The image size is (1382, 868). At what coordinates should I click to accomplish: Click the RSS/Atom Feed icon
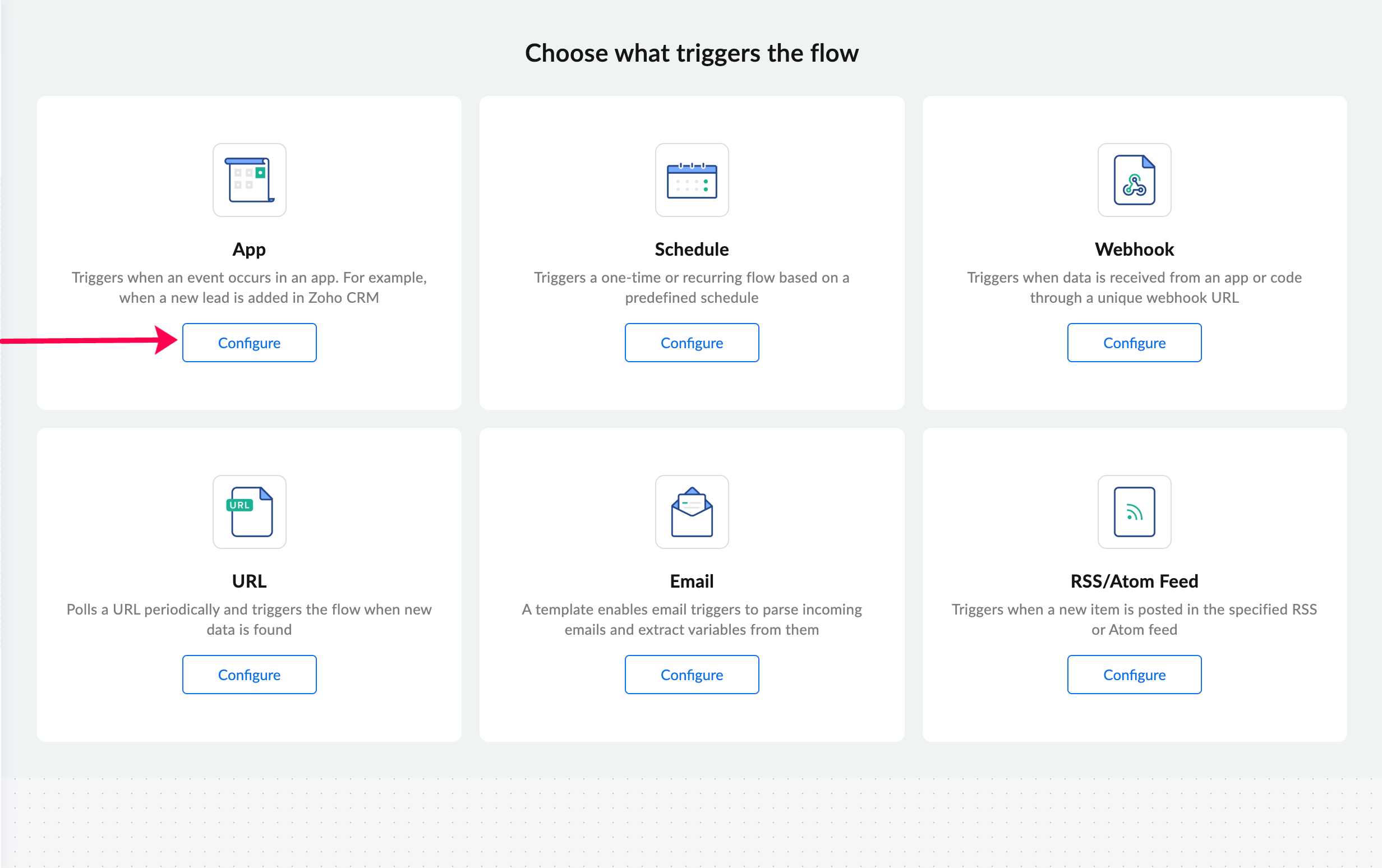(x=1134, y=512)
